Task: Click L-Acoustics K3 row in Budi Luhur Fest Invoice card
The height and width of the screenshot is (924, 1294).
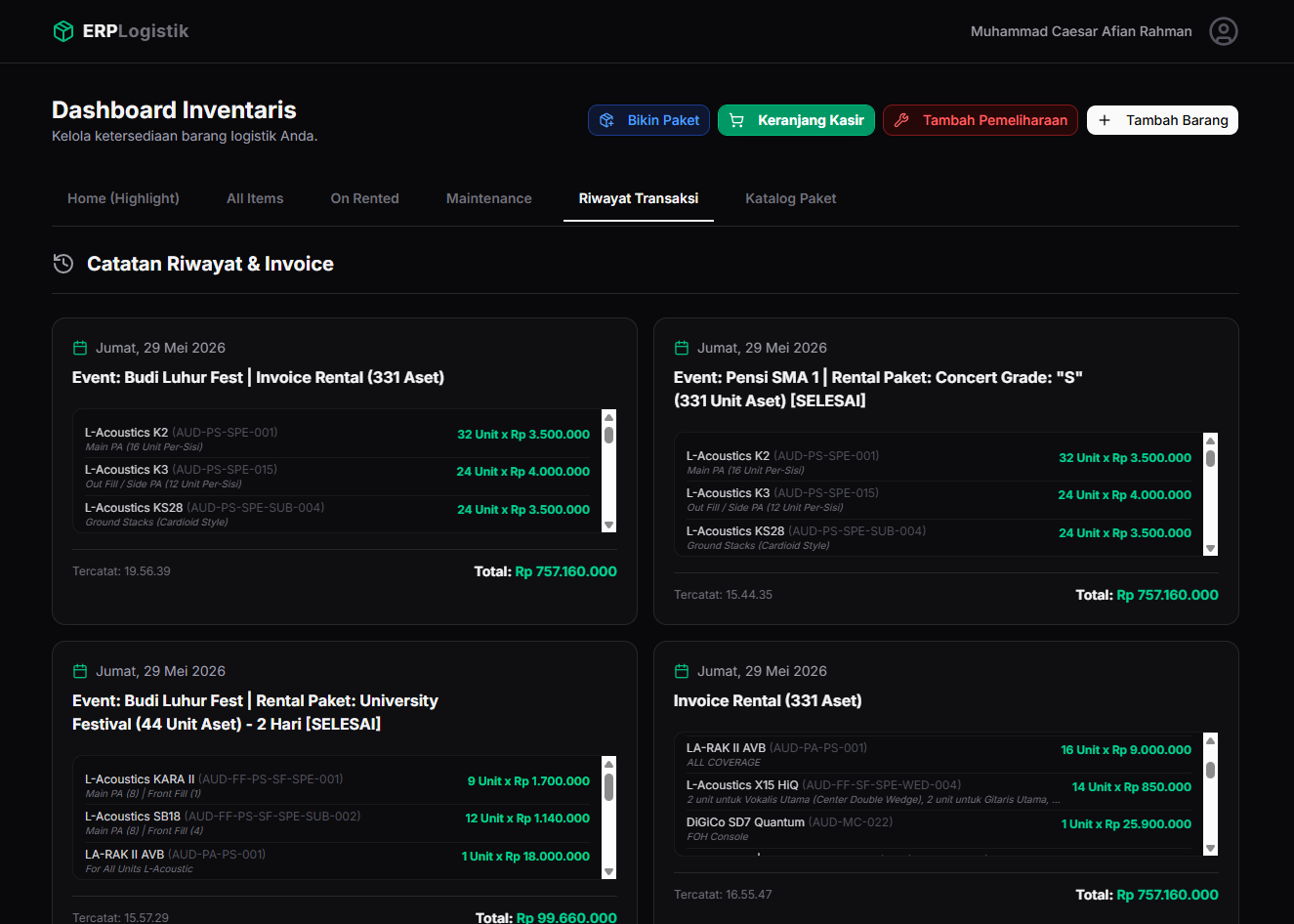Action: (x=337, y=477)
